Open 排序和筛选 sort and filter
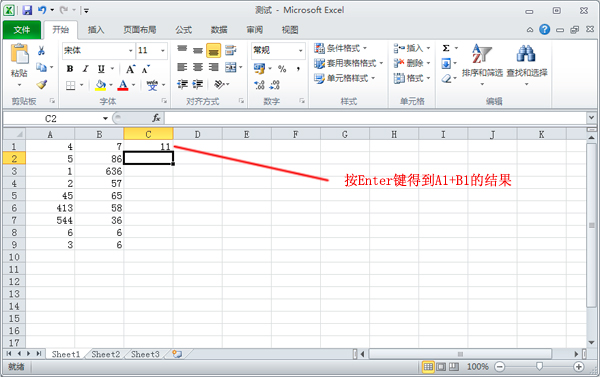Viewport: 600px width, 377px height. coord(482,64)
